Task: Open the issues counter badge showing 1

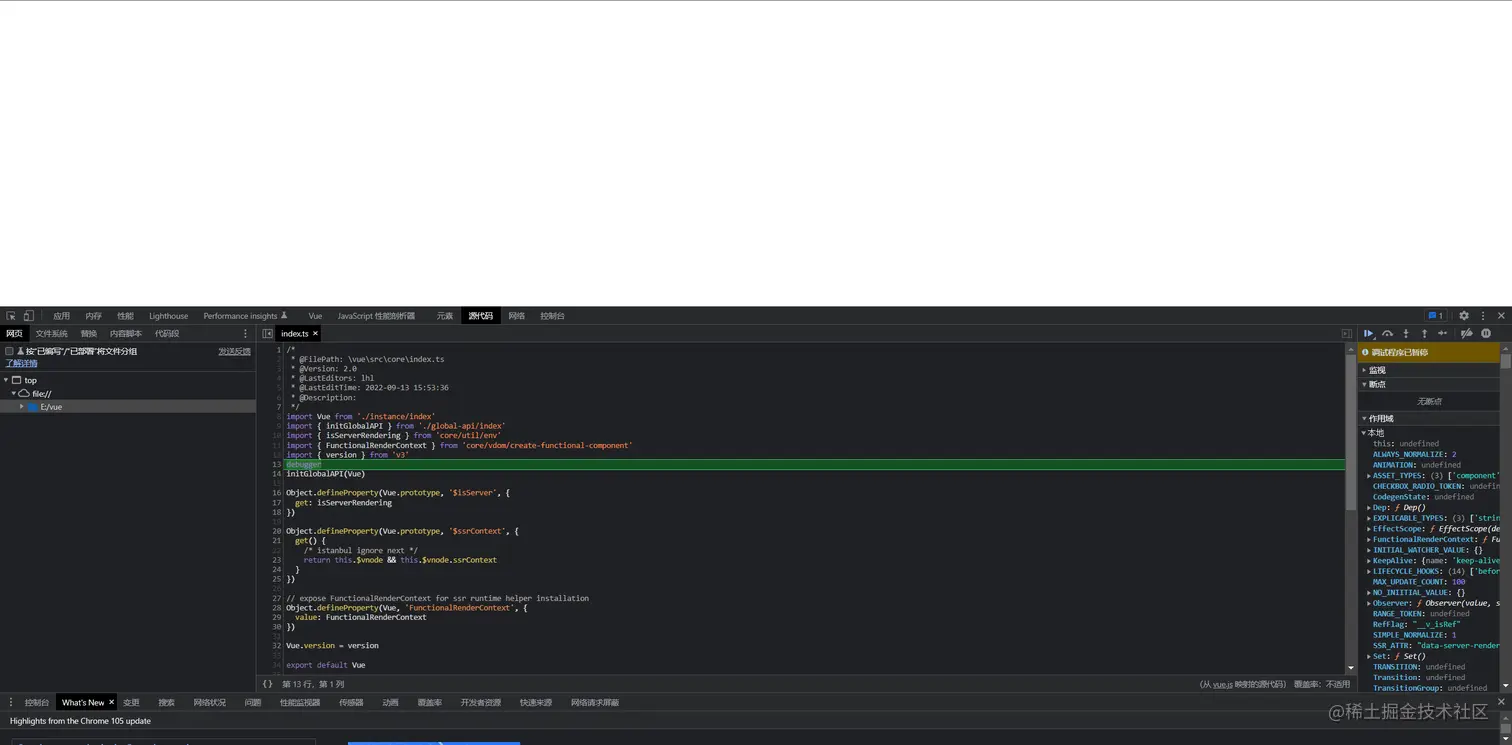Action: click(1436, 316)
